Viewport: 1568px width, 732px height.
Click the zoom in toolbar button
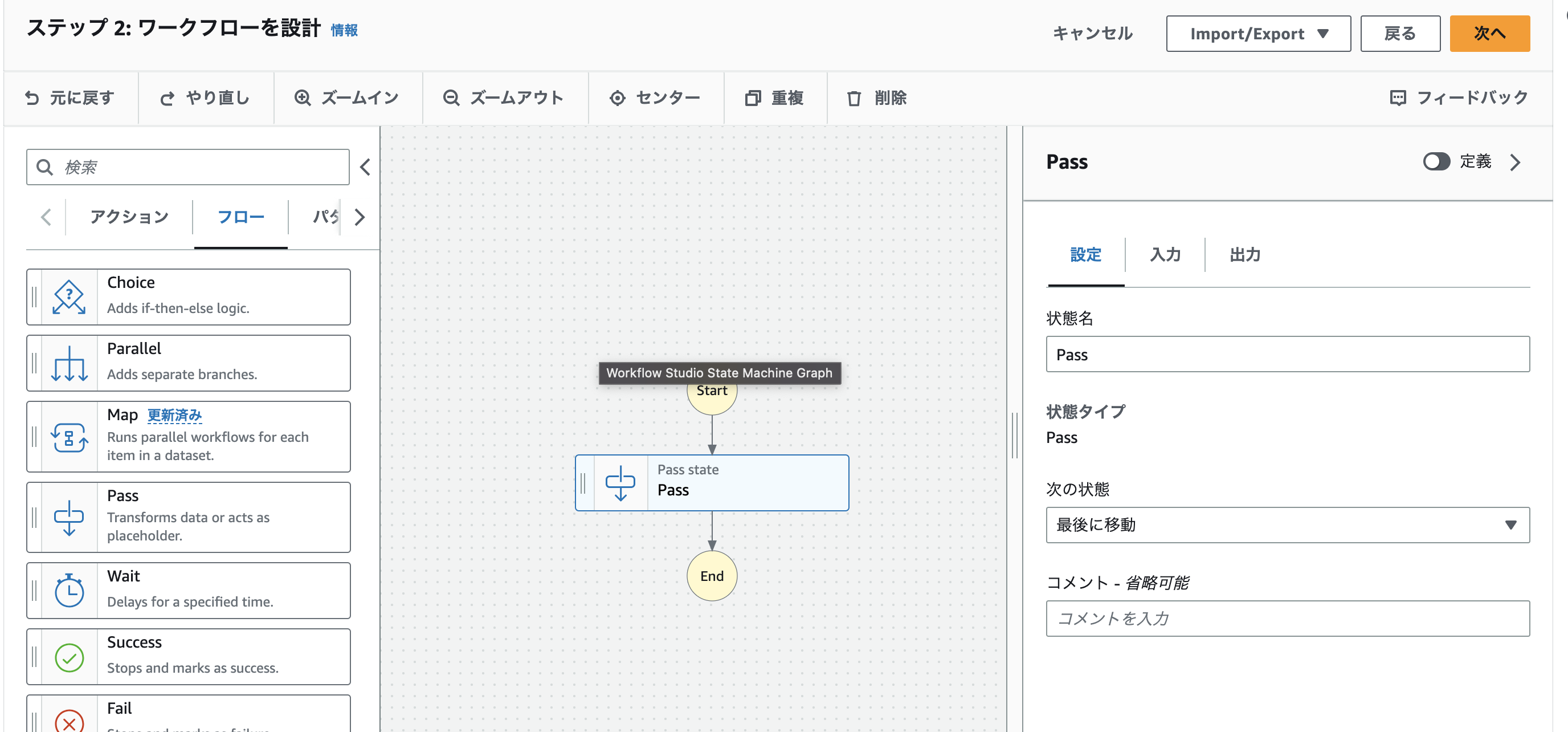[x=346, y=97]
